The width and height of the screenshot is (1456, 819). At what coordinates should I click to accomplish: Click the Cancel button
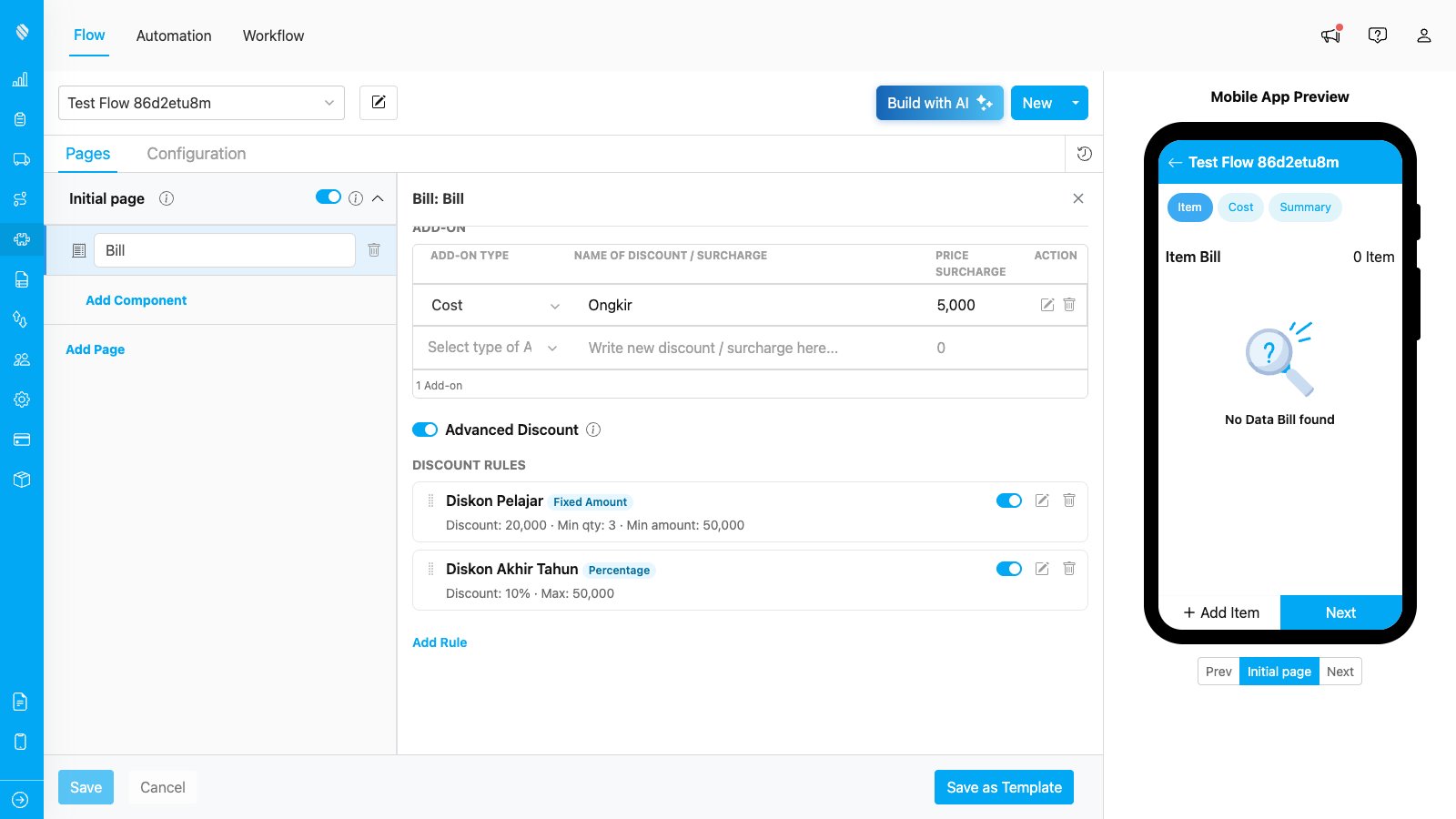tap(163, 787)
